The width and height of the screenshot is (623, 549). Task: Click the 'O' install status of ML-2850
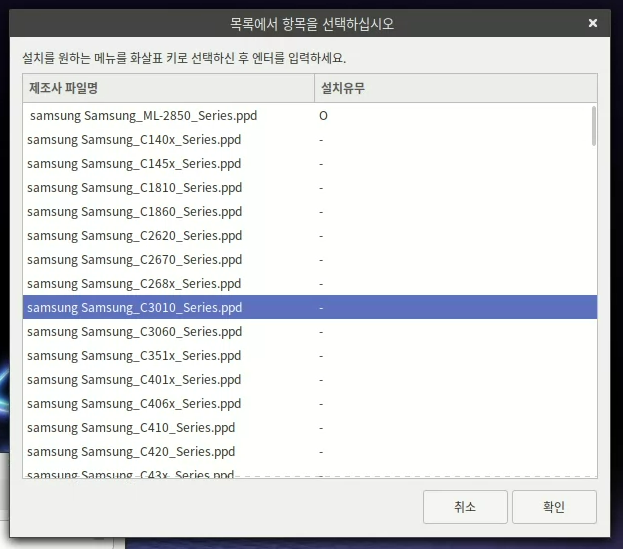(323, 116)
